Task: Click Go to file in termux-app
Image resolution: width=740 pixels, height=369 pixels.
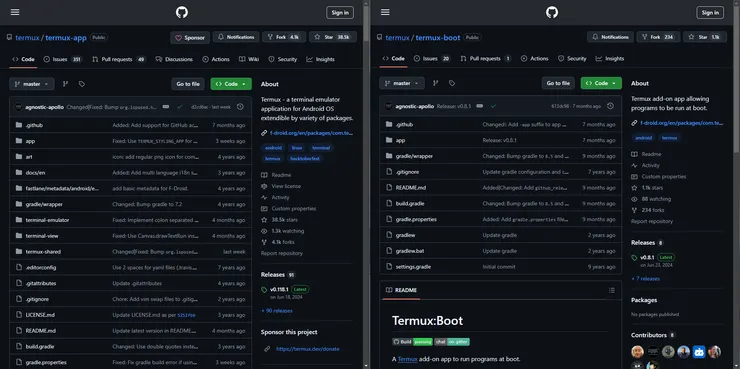Action: 188,84
